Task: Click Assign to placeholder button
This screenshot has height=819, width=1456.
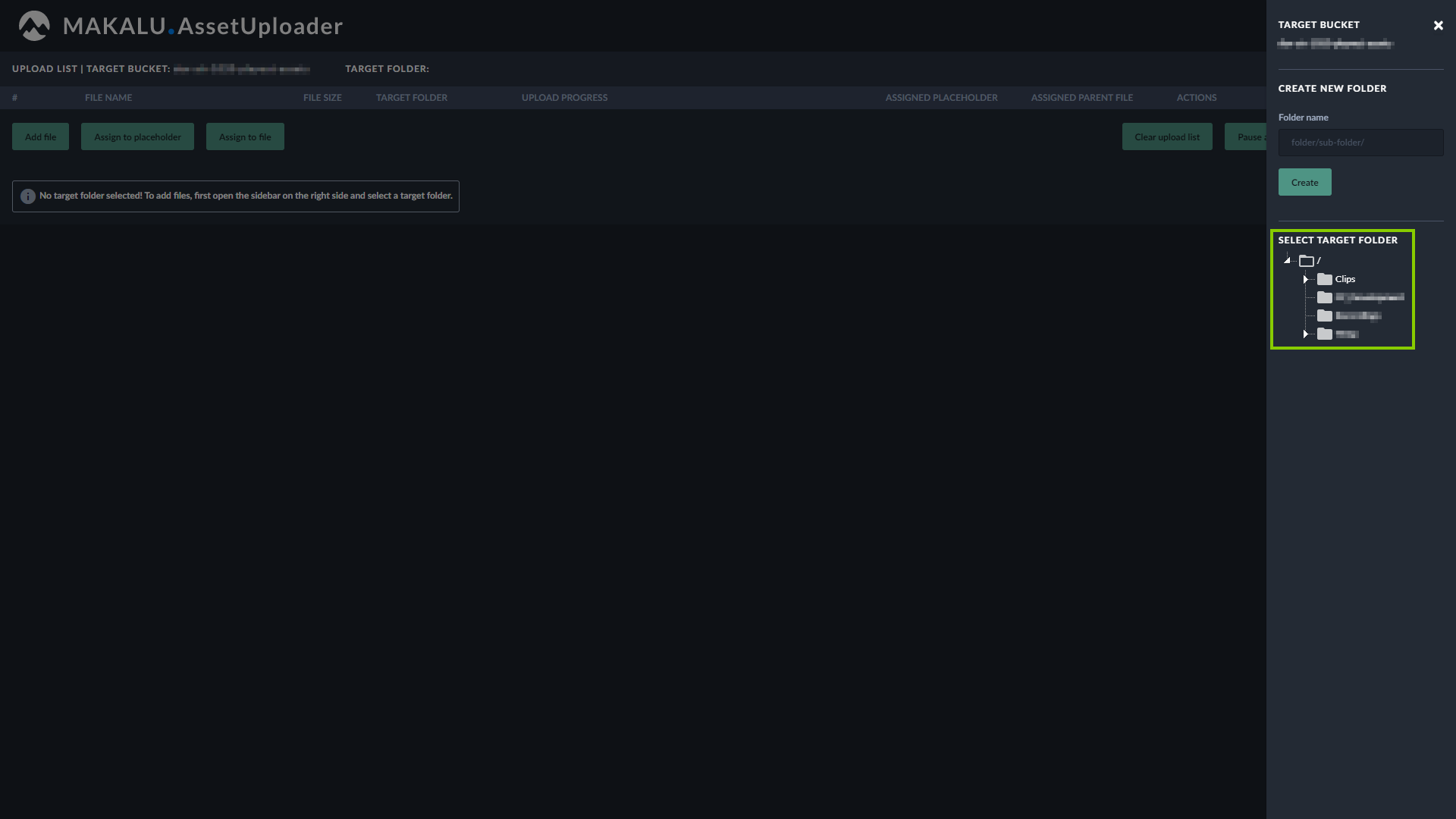Action: pos(137,136)
